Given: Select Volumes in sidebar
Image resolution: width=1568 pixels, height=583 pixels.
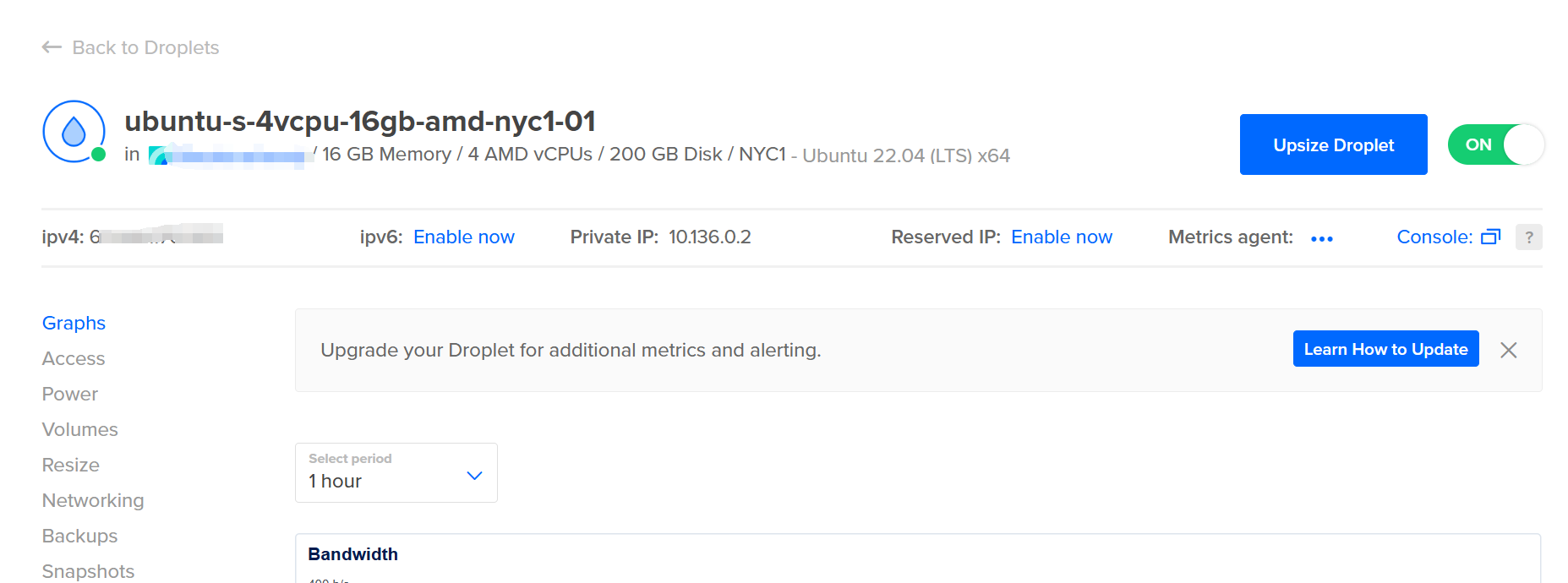Looking at the screenshot, I should coord(80,429).
